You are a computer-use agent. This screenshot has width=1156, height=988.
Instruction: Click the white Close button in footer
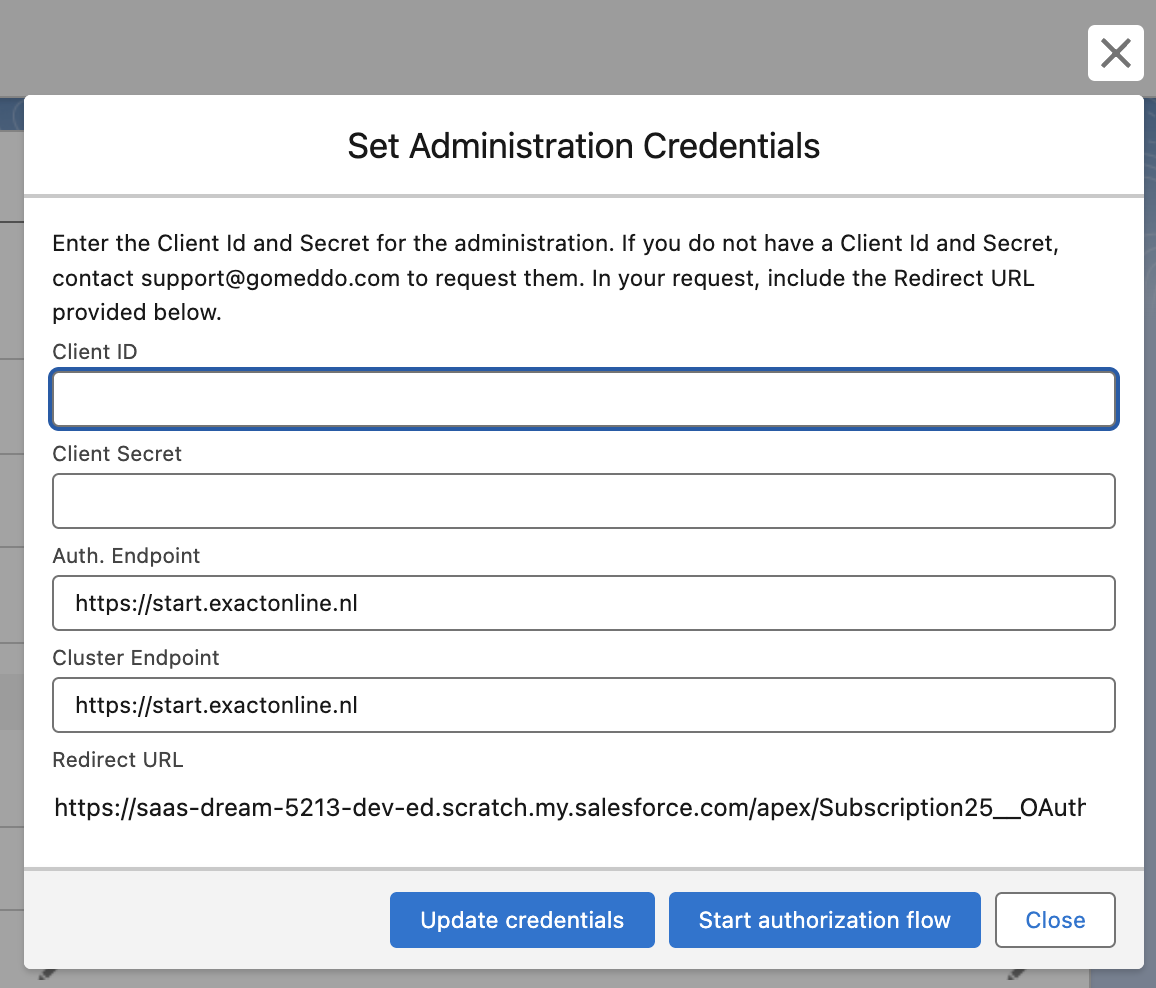[1055, 920]
